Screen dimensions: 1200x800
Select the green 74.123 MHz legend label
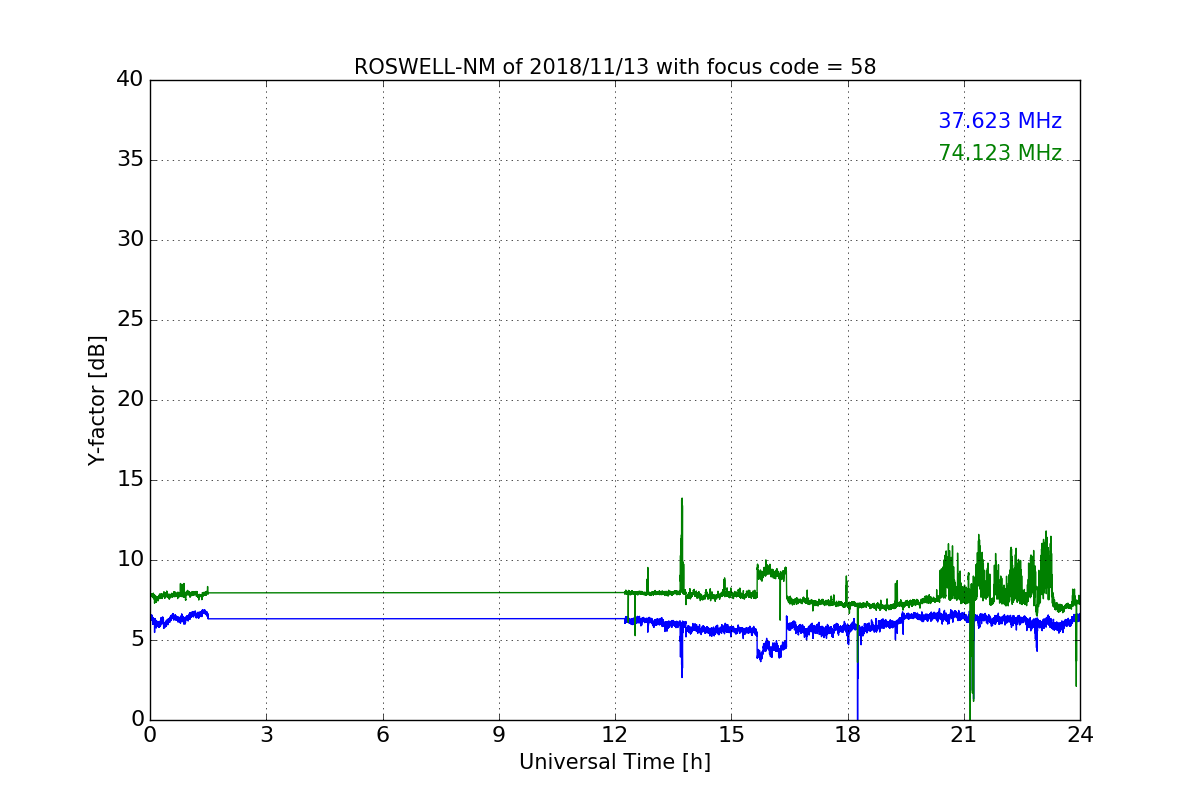(1000, 153)
